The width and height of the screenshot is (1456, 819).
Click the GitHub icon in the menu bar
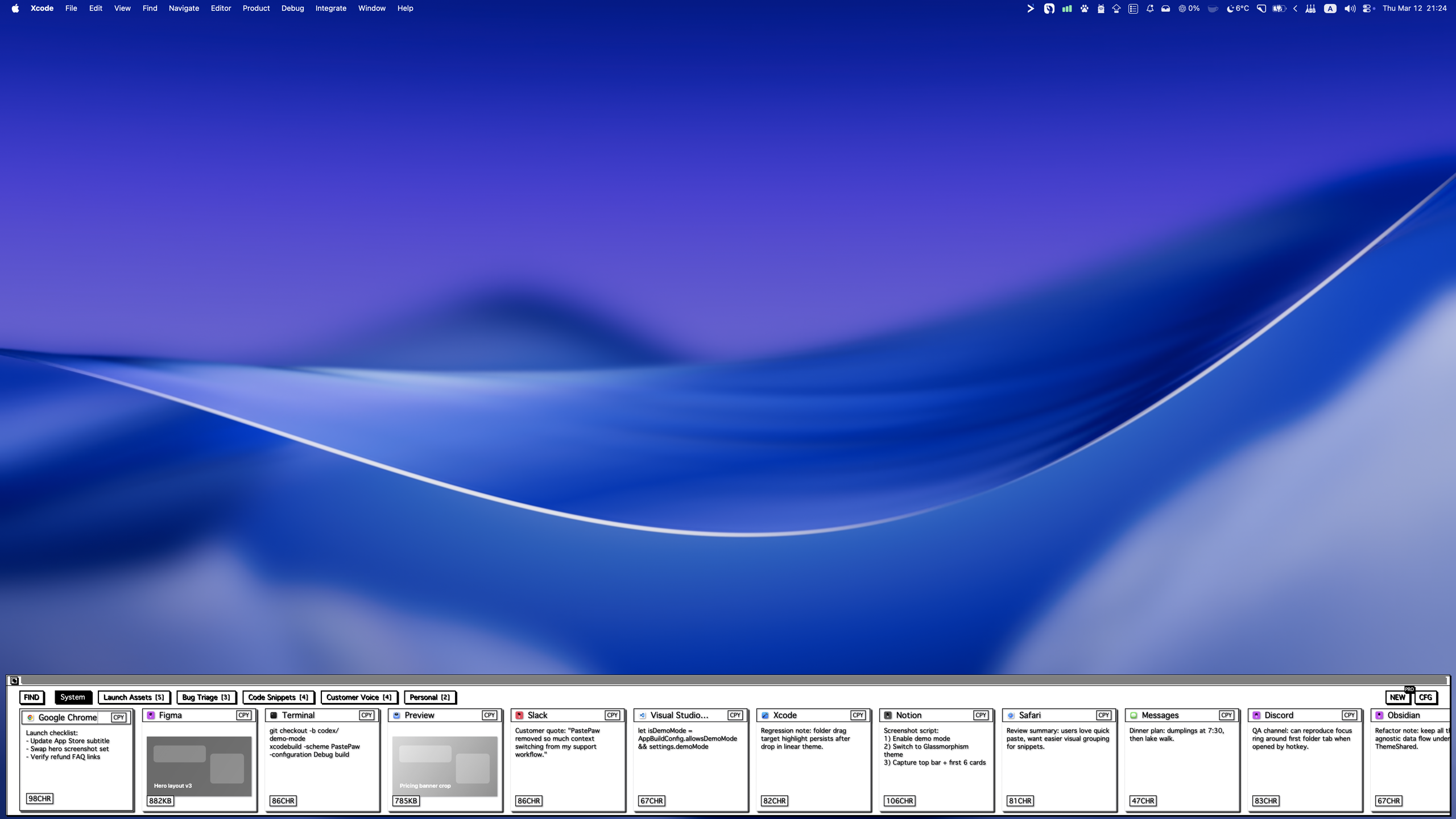click(1049, 9)
